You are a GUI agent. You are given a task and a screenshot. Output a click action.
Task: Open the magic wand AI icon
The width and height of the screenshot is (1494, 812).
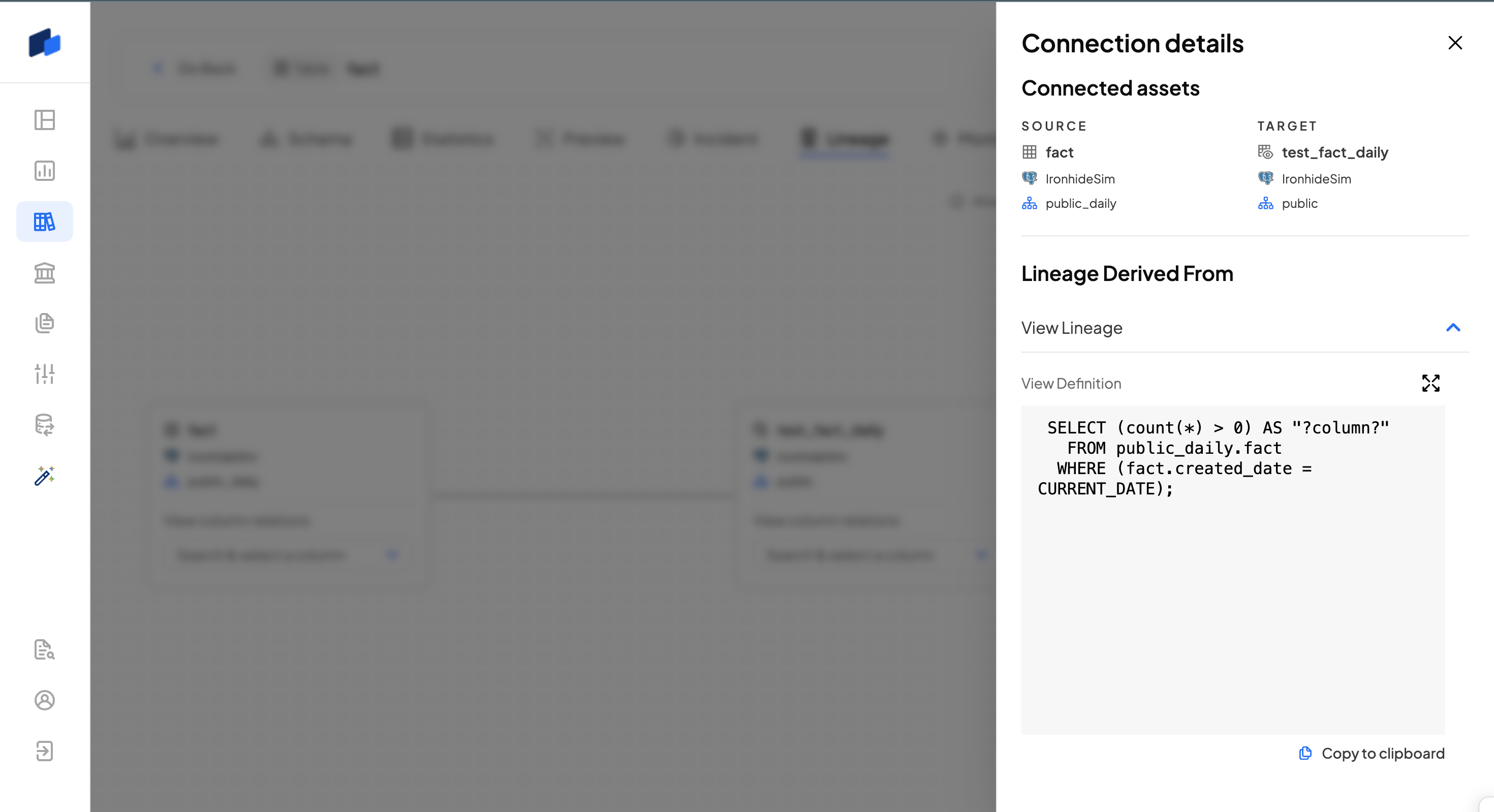[x=45, y=476]
